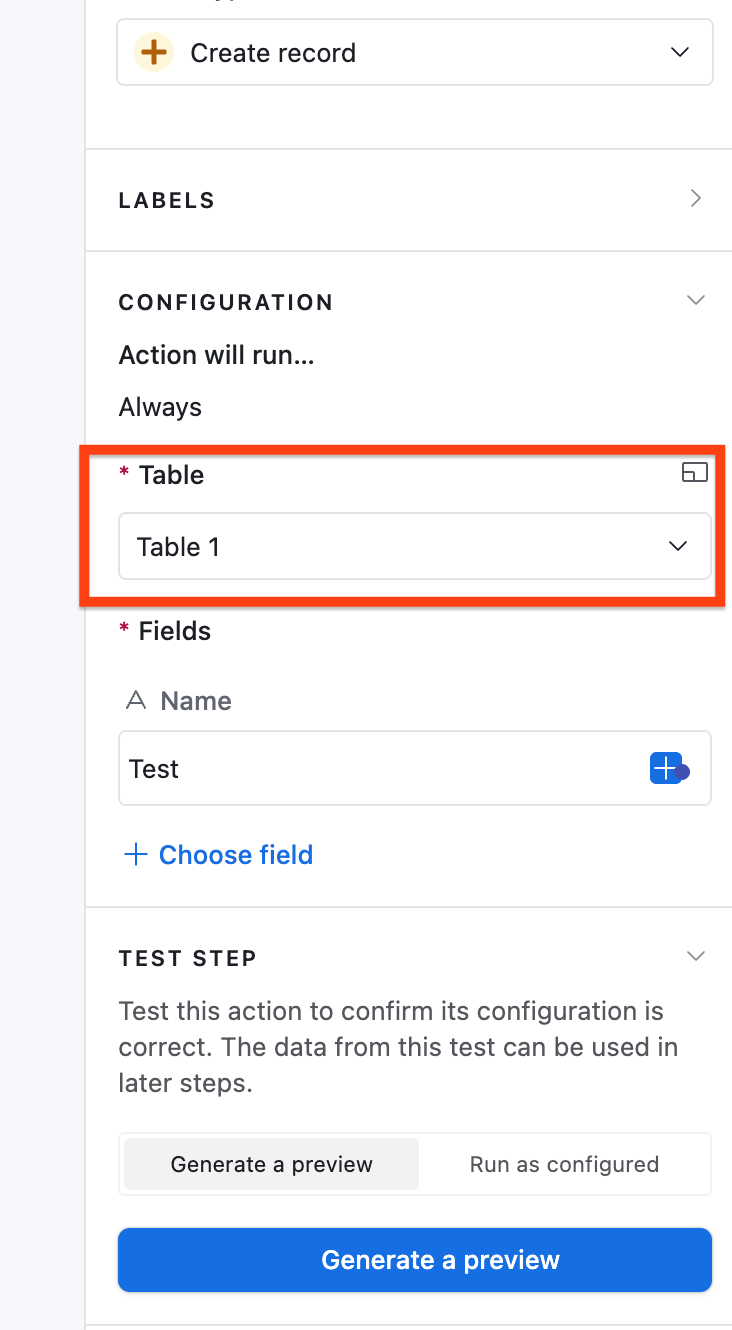This screenshot has width=732, height=1330.
Task: Change the Always run condition
Action: click(160, 407)
